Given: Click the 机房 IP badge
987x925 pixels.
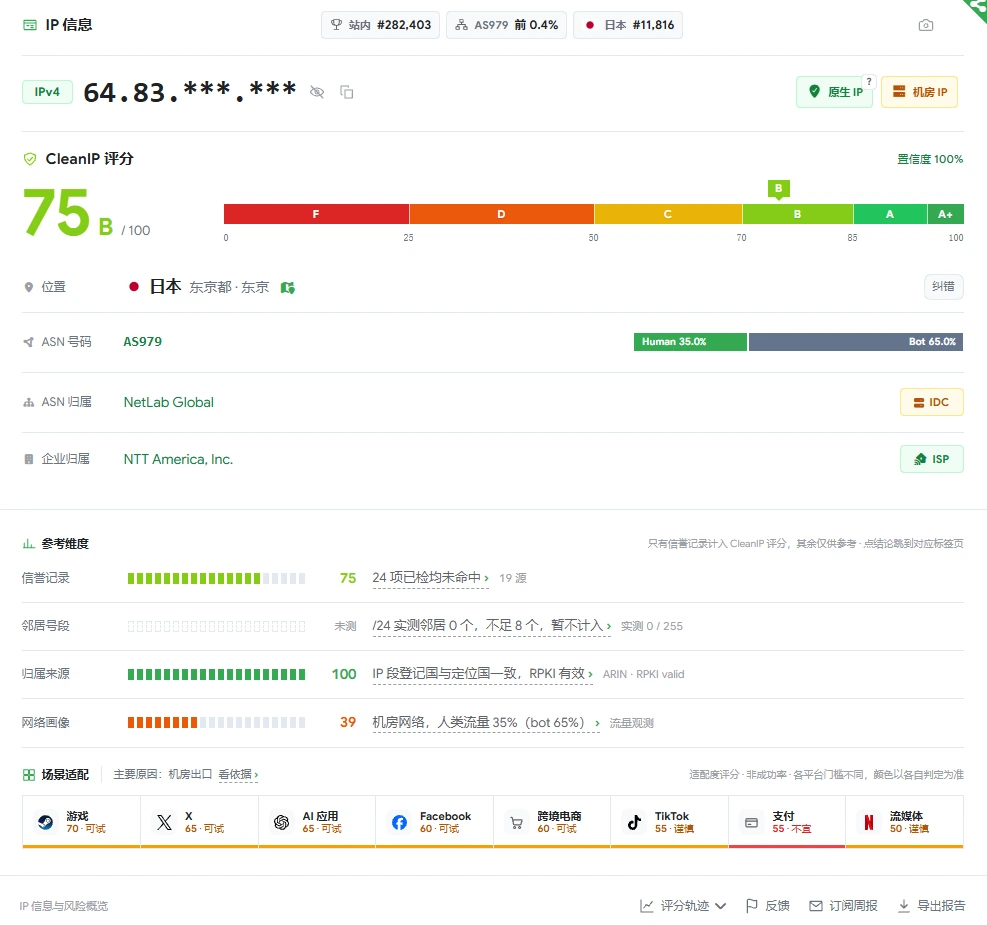Looking at the screenshot, I should [919, 92].
